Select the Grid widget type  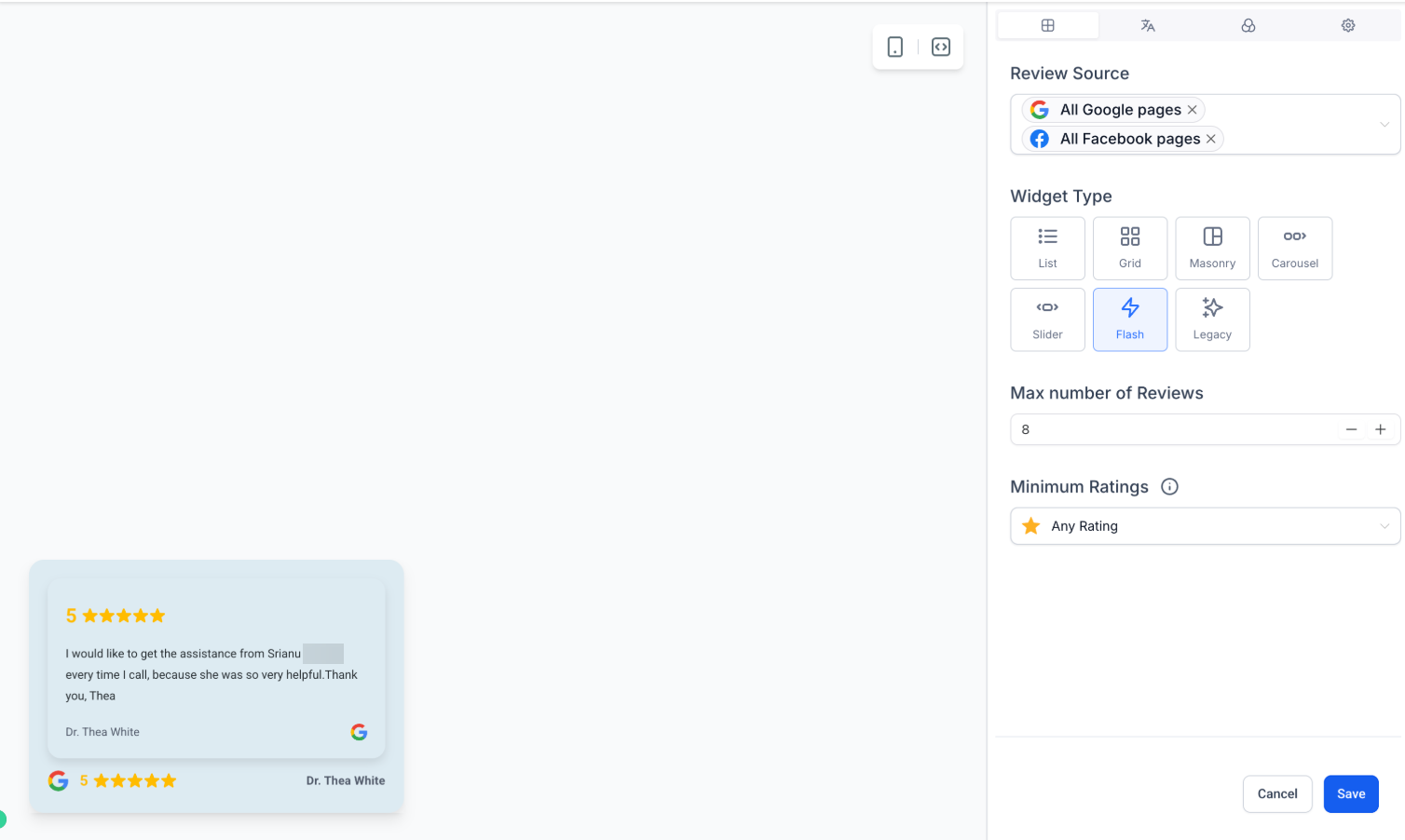[1130, 249]
